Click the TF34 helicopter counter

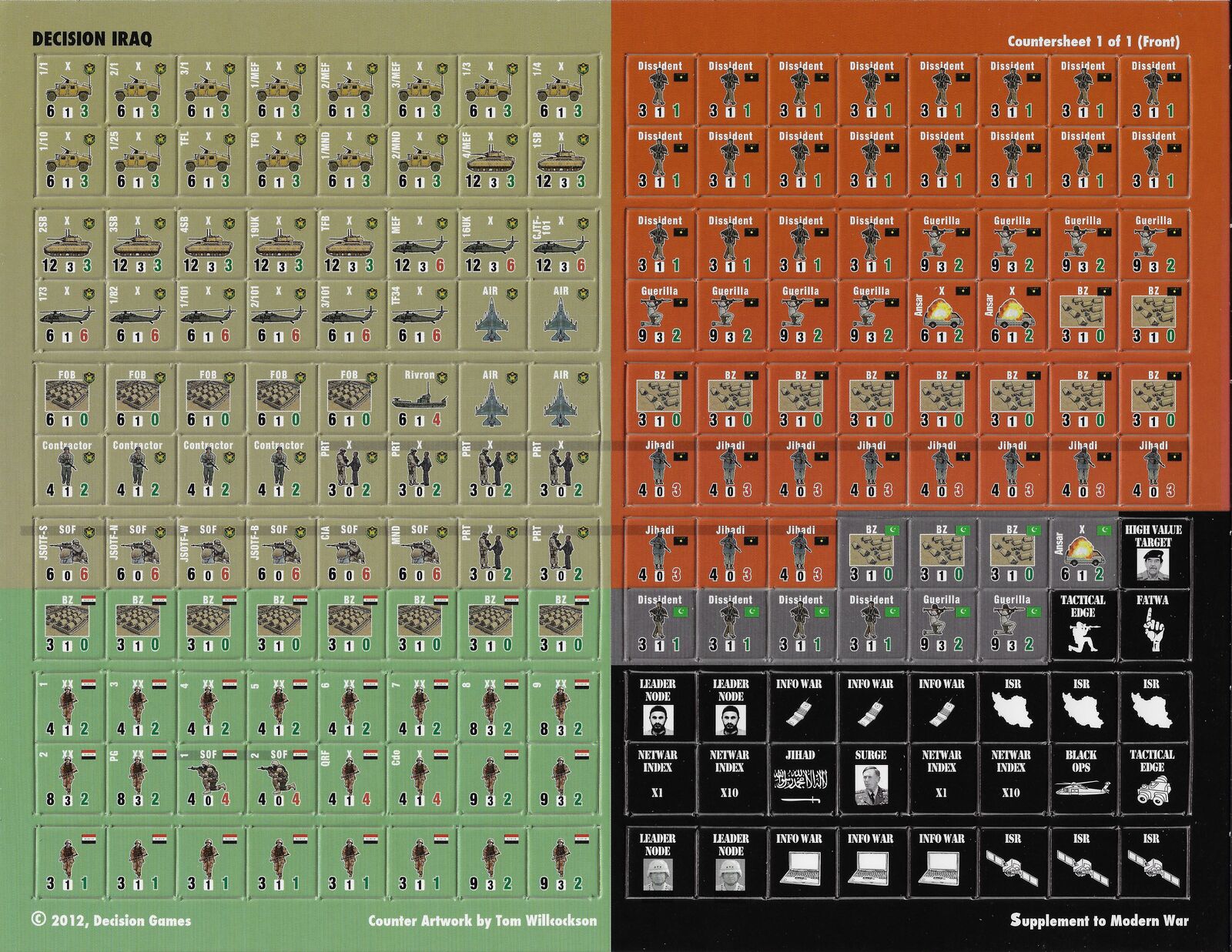[420, 315]
